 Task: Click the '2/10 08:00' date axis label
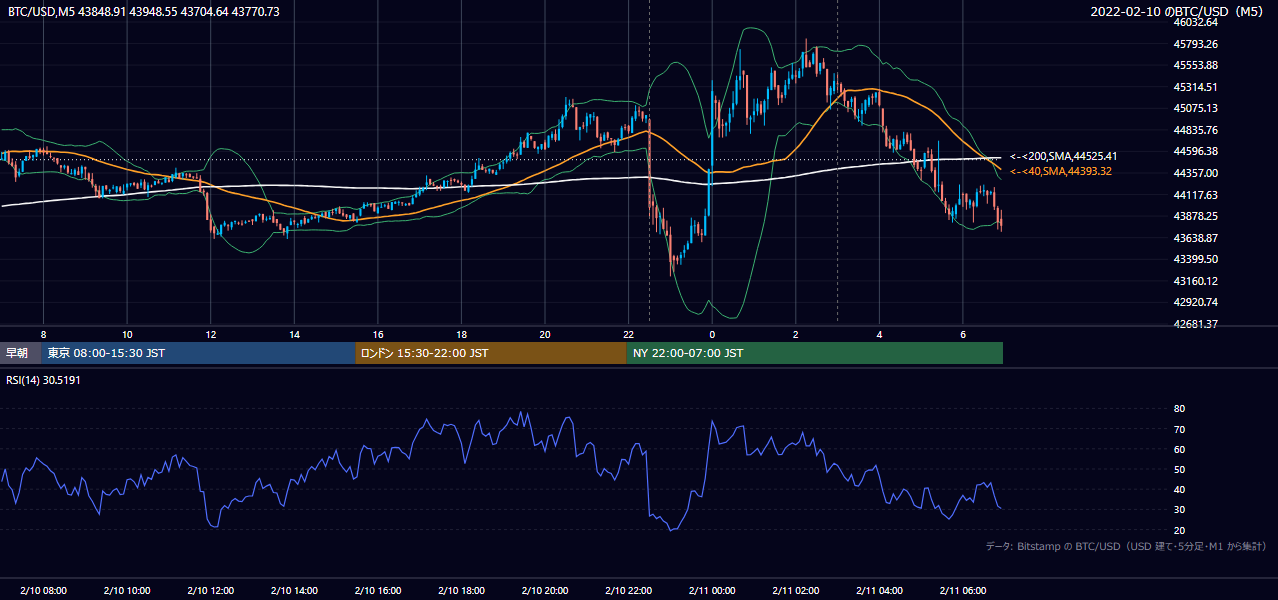[43, 590]
